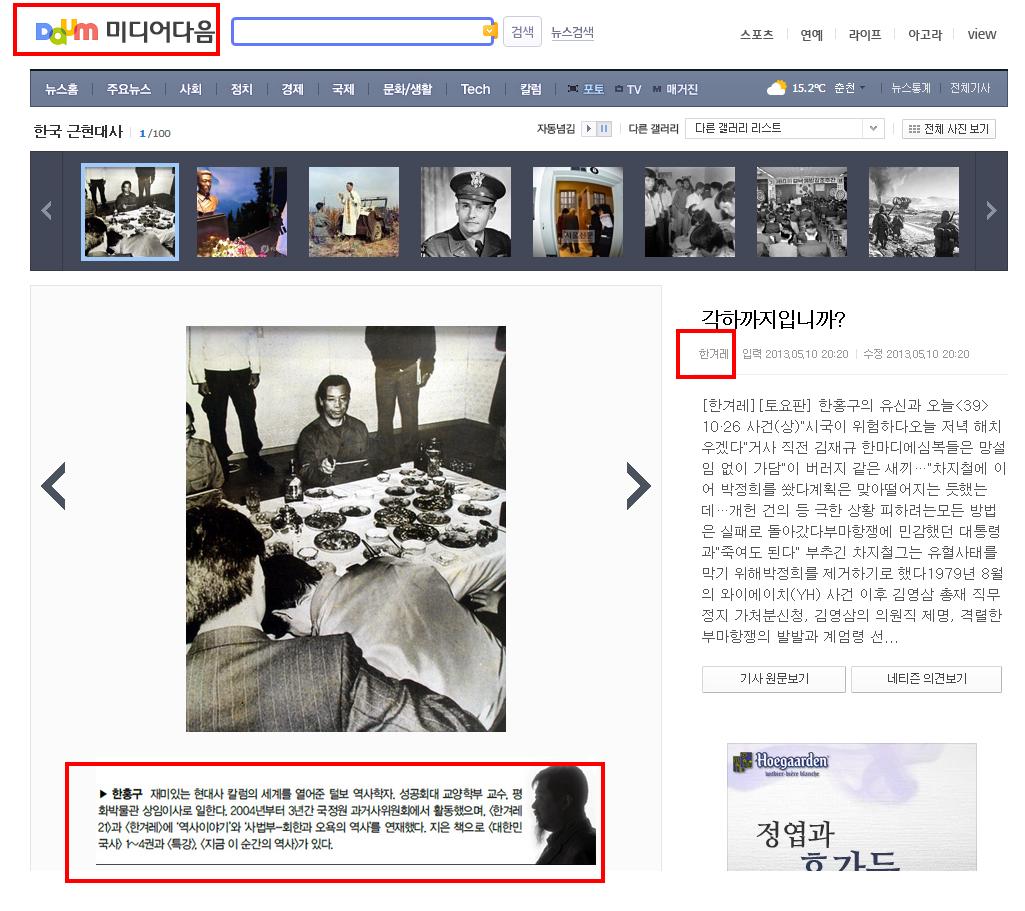The image size is (1025, 911).
Task: Click the 검색 search button
Action: pos(522,32)
